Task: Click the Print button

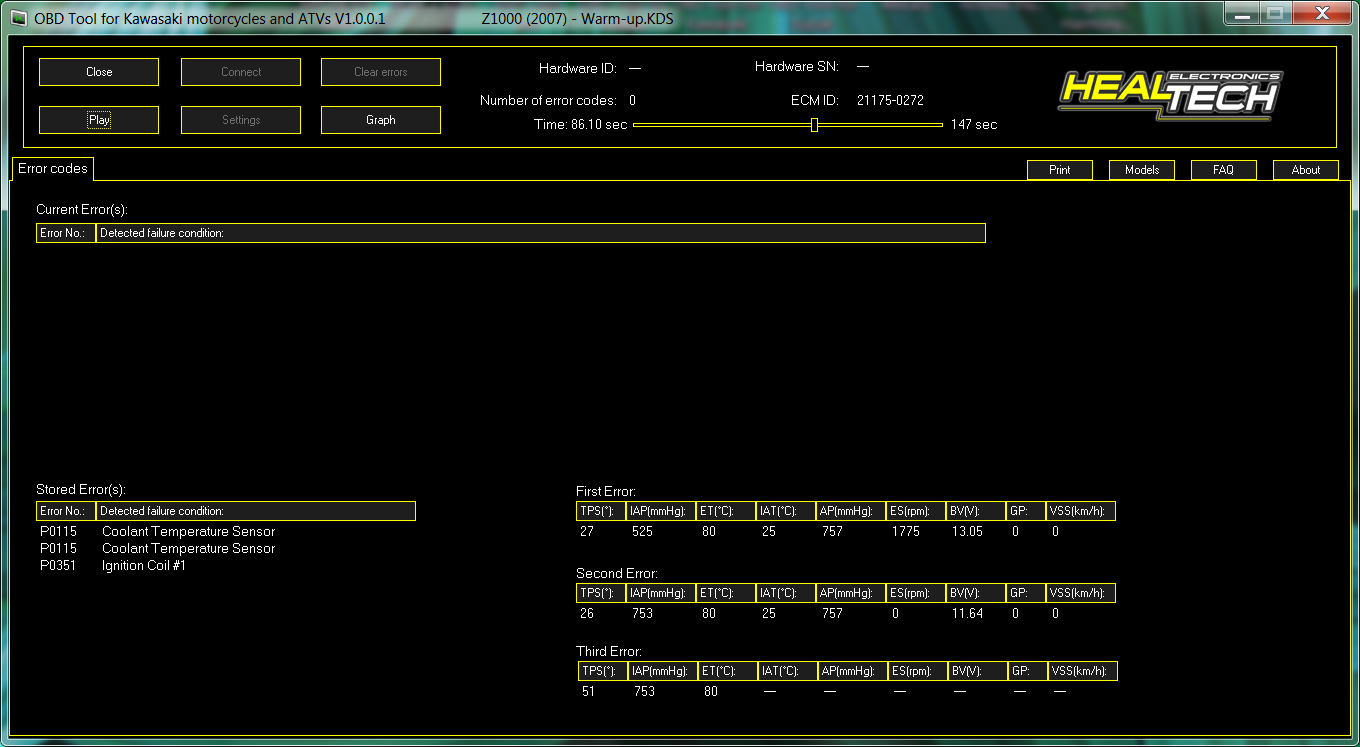Action: point(1060,170)
